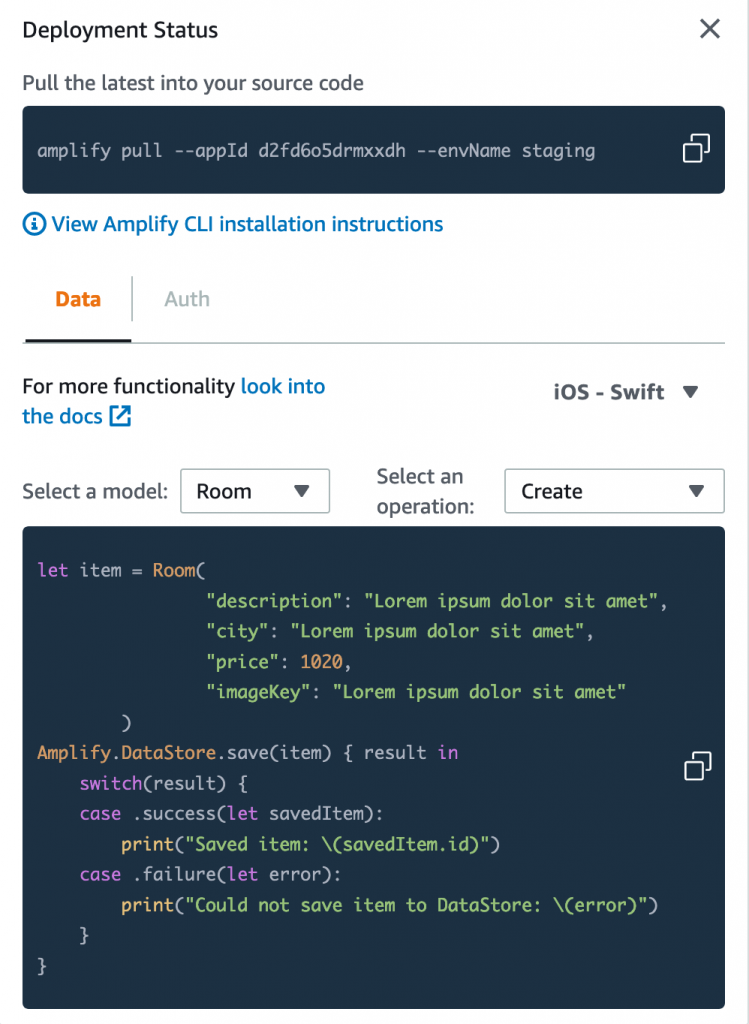This screenshot has width=749, height=1024.
Task: Click the 'let item = Room(' code line
Action: [x=121, y=570]
